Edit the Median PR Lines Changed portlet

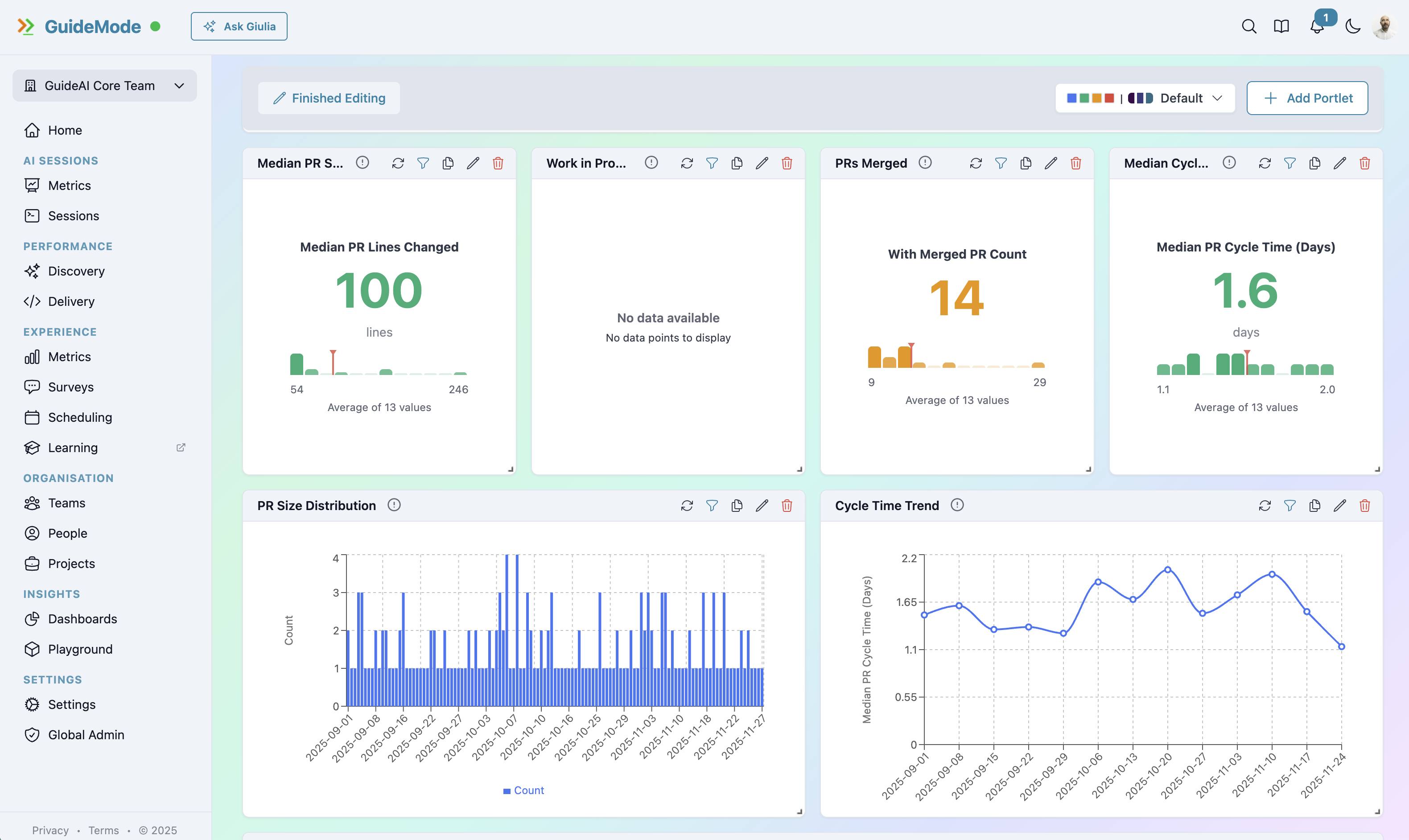click(x=473, y=163)
